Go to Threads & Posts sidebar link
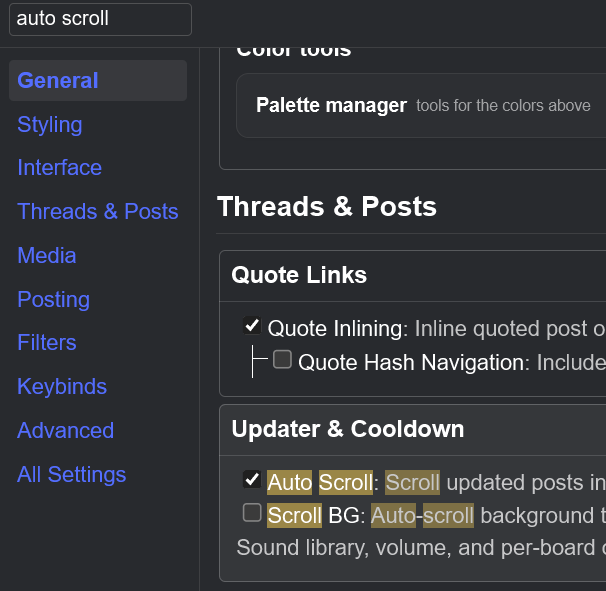The image size is (606, 591). tap(98, 211)
